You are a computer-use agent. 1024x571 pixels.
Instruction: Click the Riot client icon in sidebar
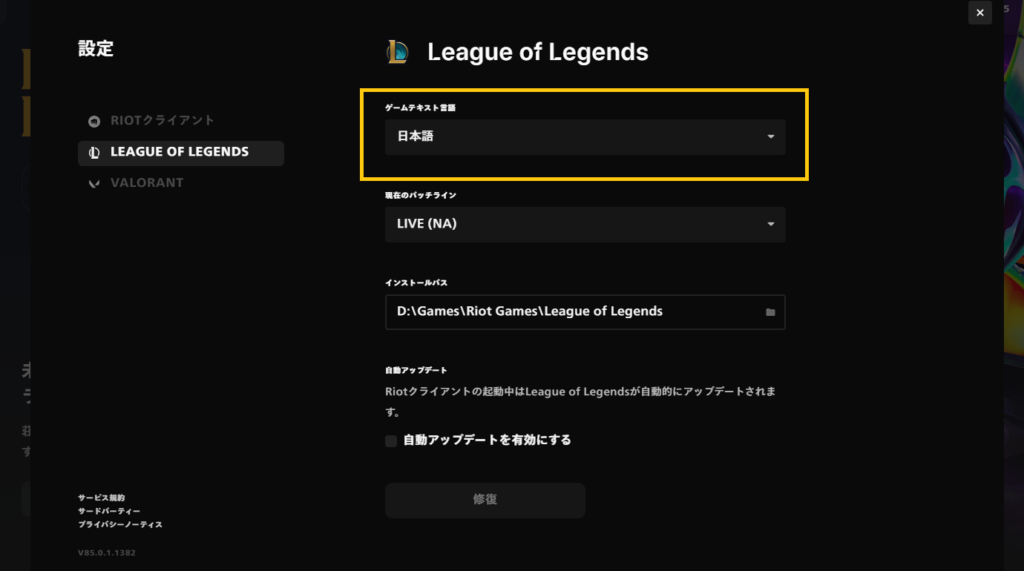coord(94,122)
